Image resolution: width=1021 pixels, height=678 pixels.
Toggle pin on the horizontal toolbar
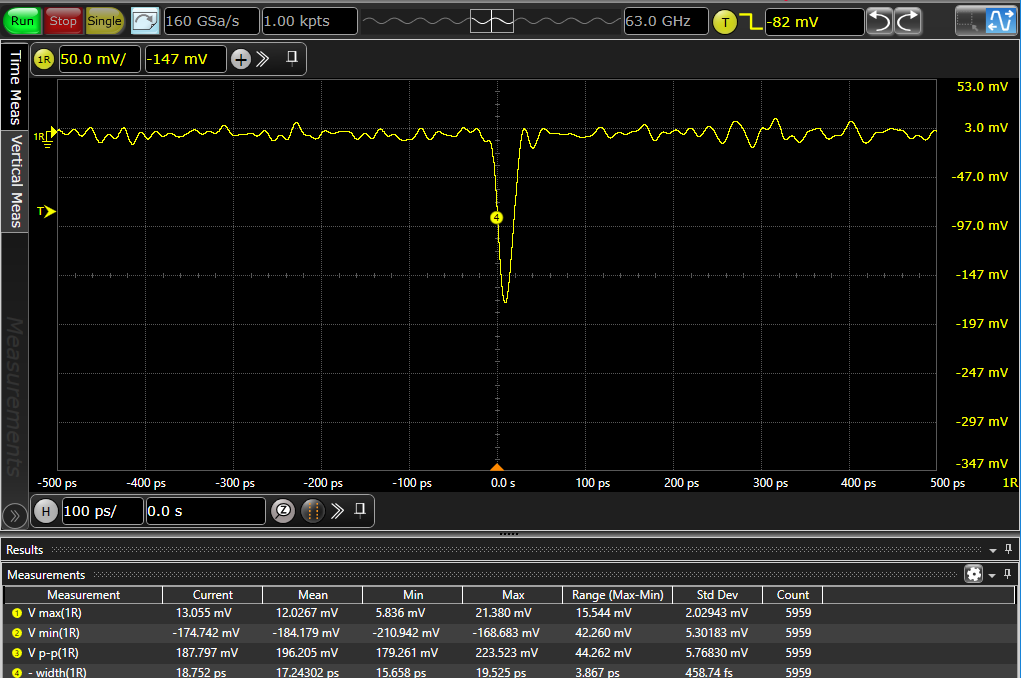click(x=360, y=510)
